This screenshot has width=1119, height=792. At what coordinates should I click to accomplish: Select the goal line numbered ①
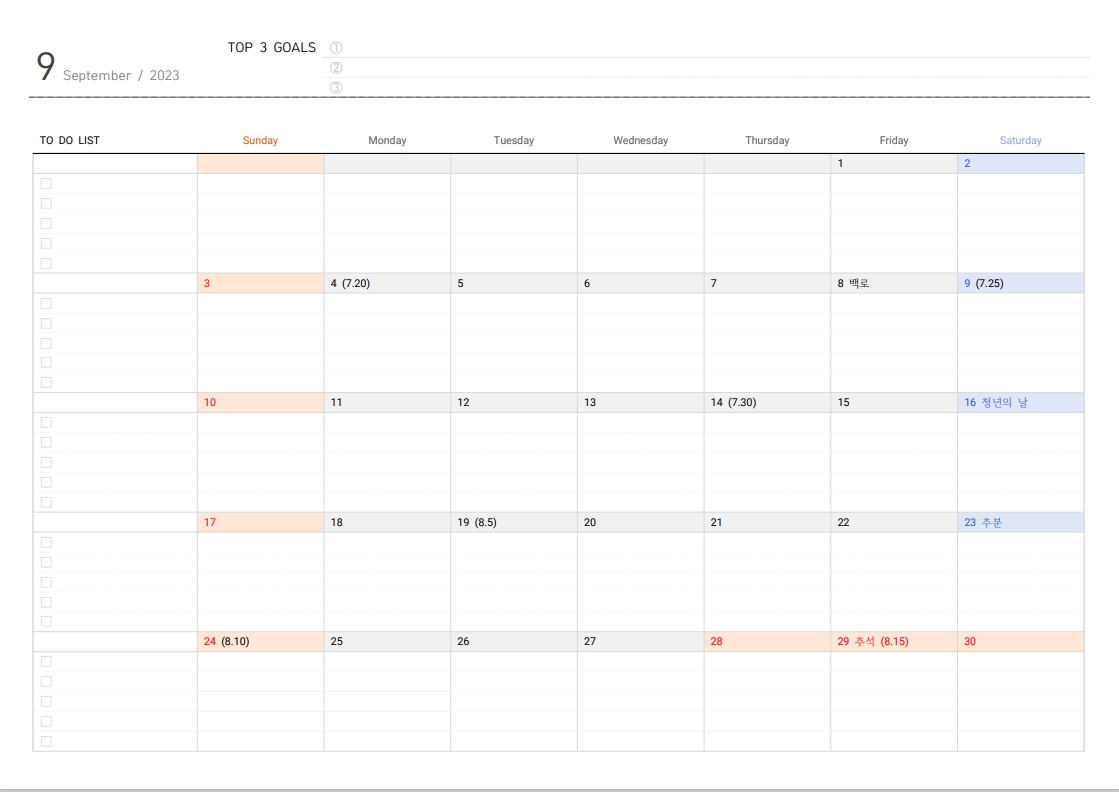coord(707,48)
